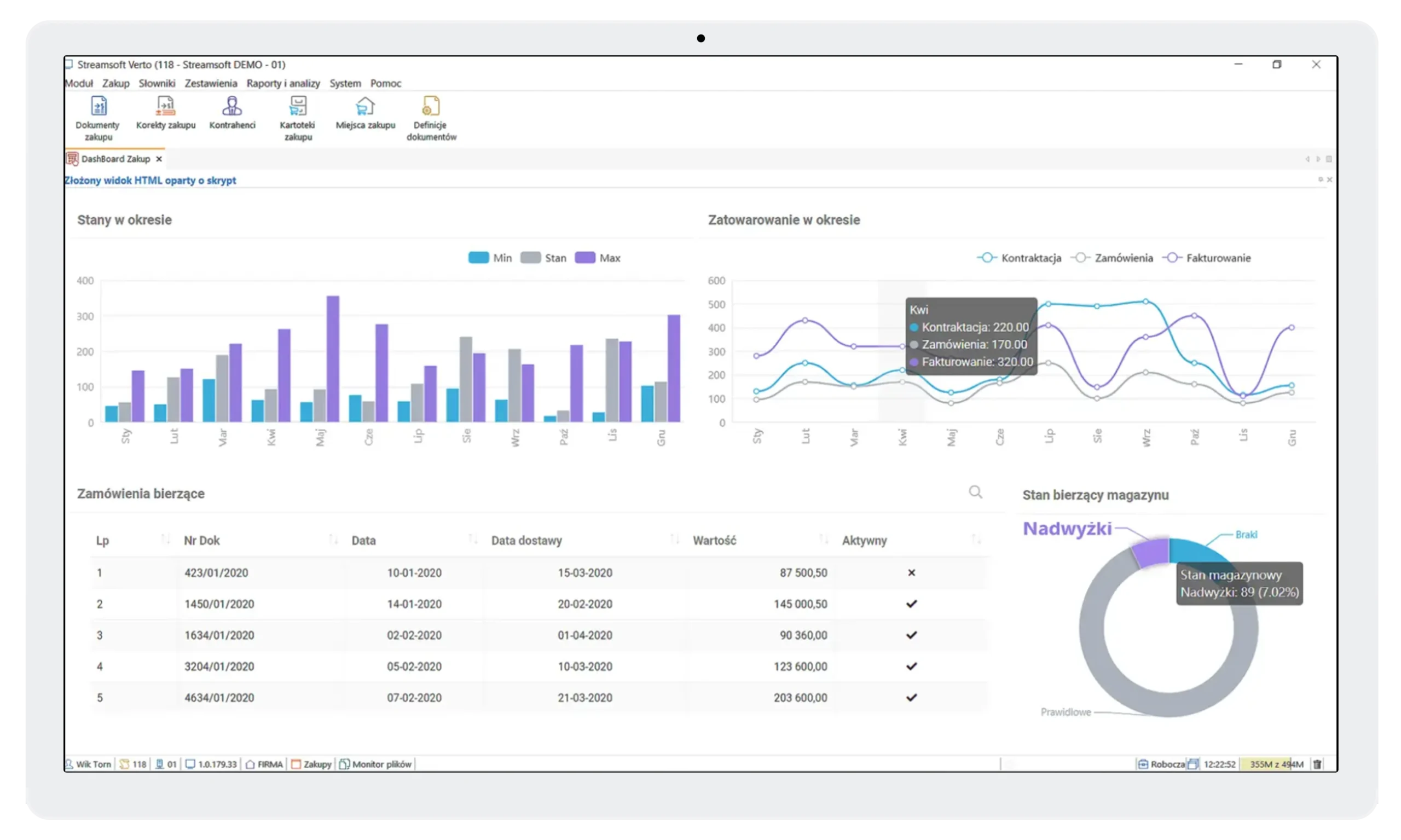Open the Zestawienia menu
The height and width of the screenshot is (840, 1401).
click(x=211, y=83)
